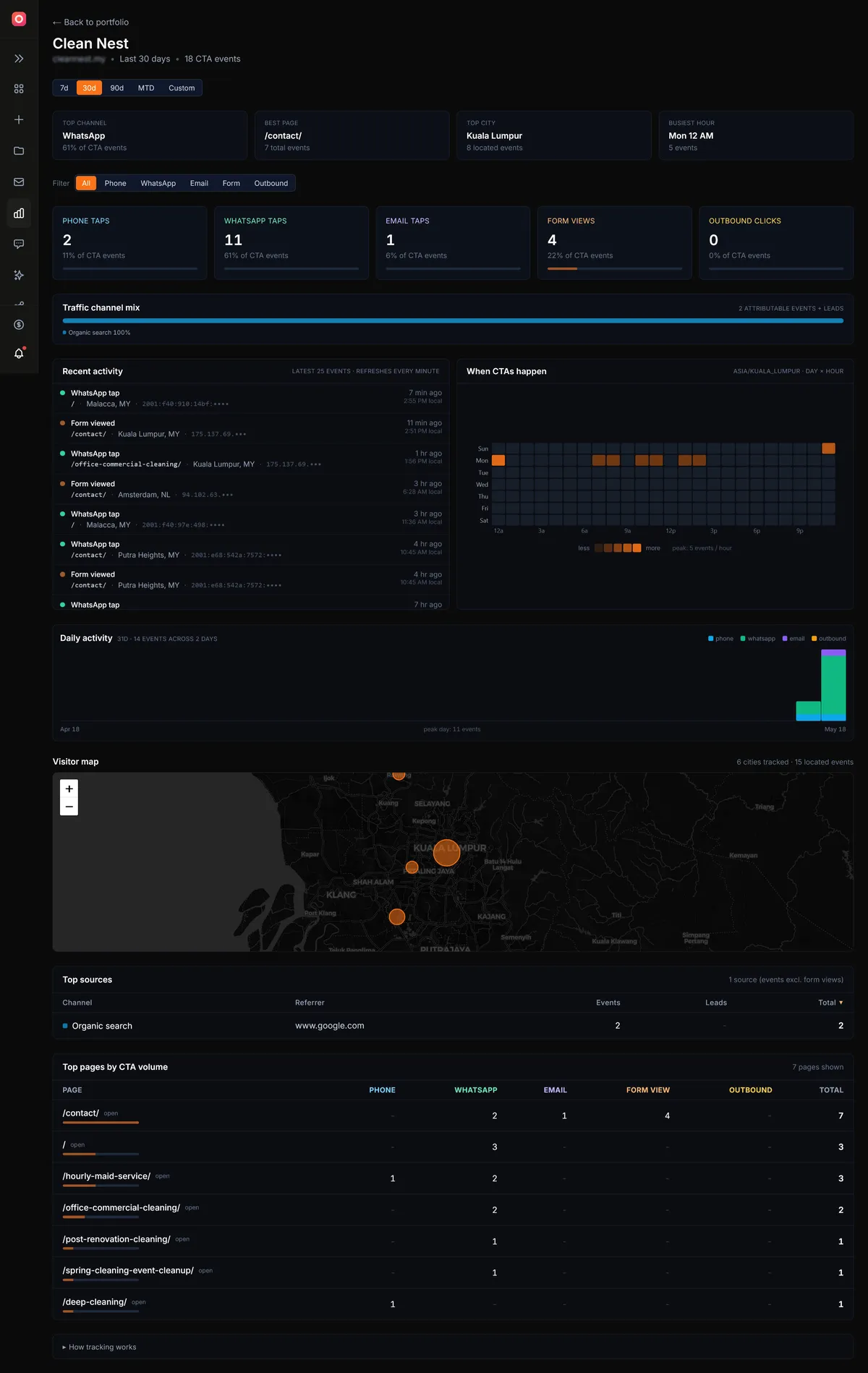Click the Events column header in Top sources
Image resolution: width=868 pixels, height=1373 pixels.
click(608, 1003)
